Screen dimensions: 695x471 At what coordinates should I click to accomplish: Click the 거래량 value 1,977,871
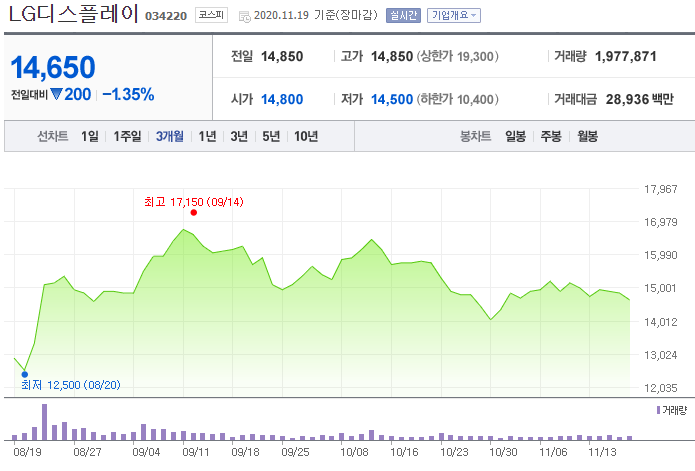pos(625,57)
